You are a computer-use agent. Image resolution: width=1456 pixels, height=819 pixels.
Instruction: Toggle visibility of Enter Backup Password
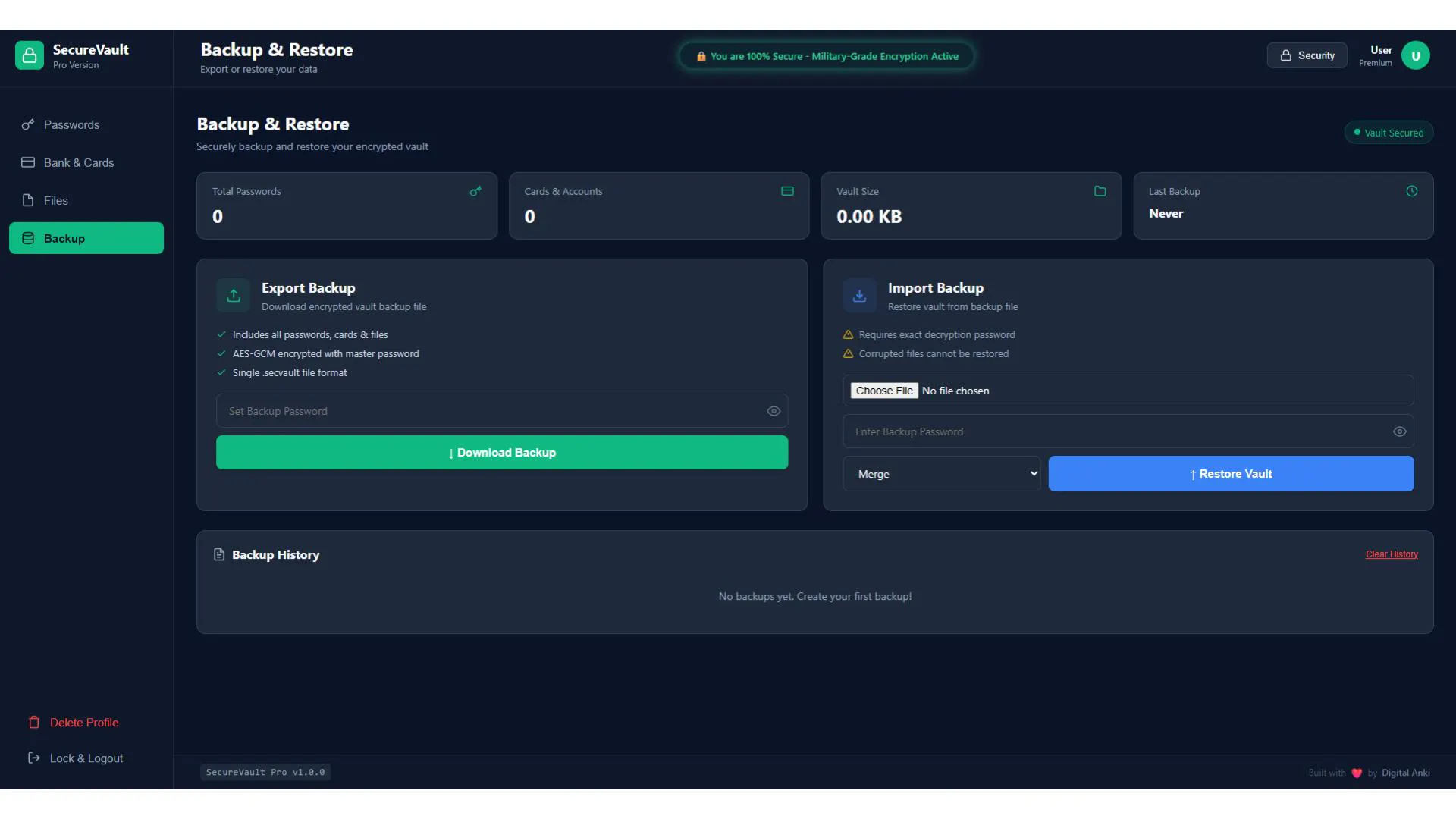(x=1400, y=431)
